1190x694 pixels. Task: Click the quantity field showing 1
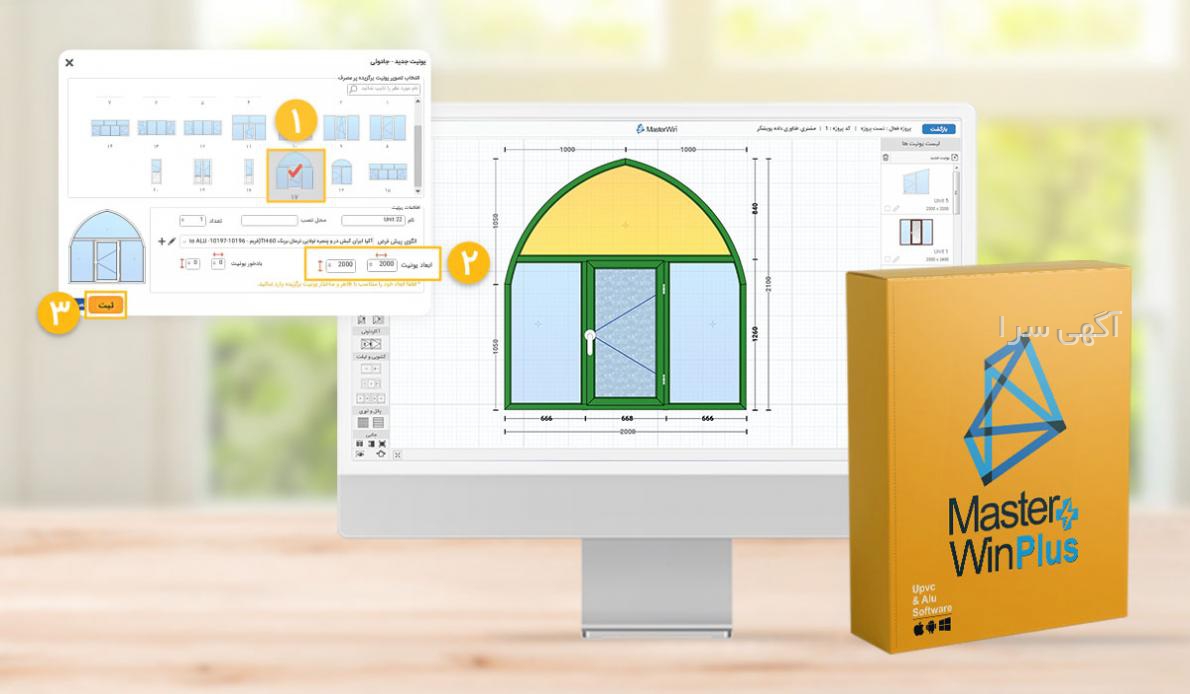pyautogui.click(x=192, y=220)
